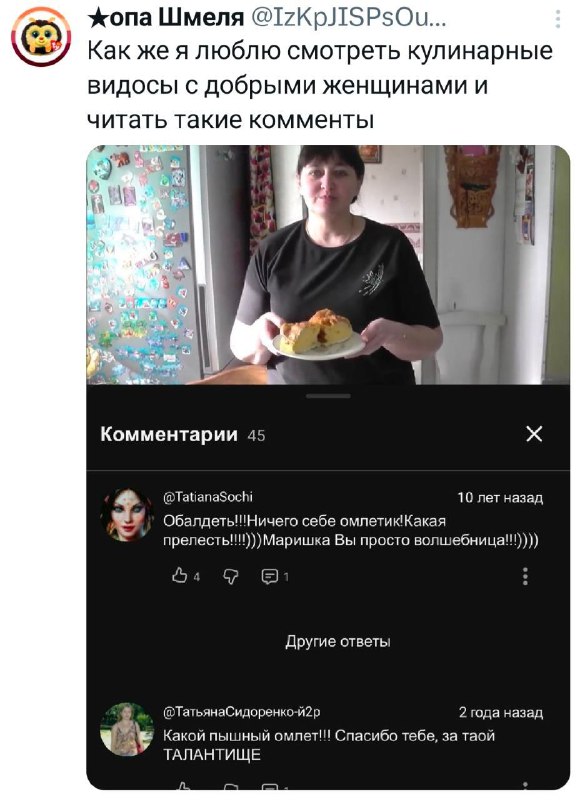585x800 pixels.
Task: Close the Комментарии panel with the X
Action: [x=534, y=434]
